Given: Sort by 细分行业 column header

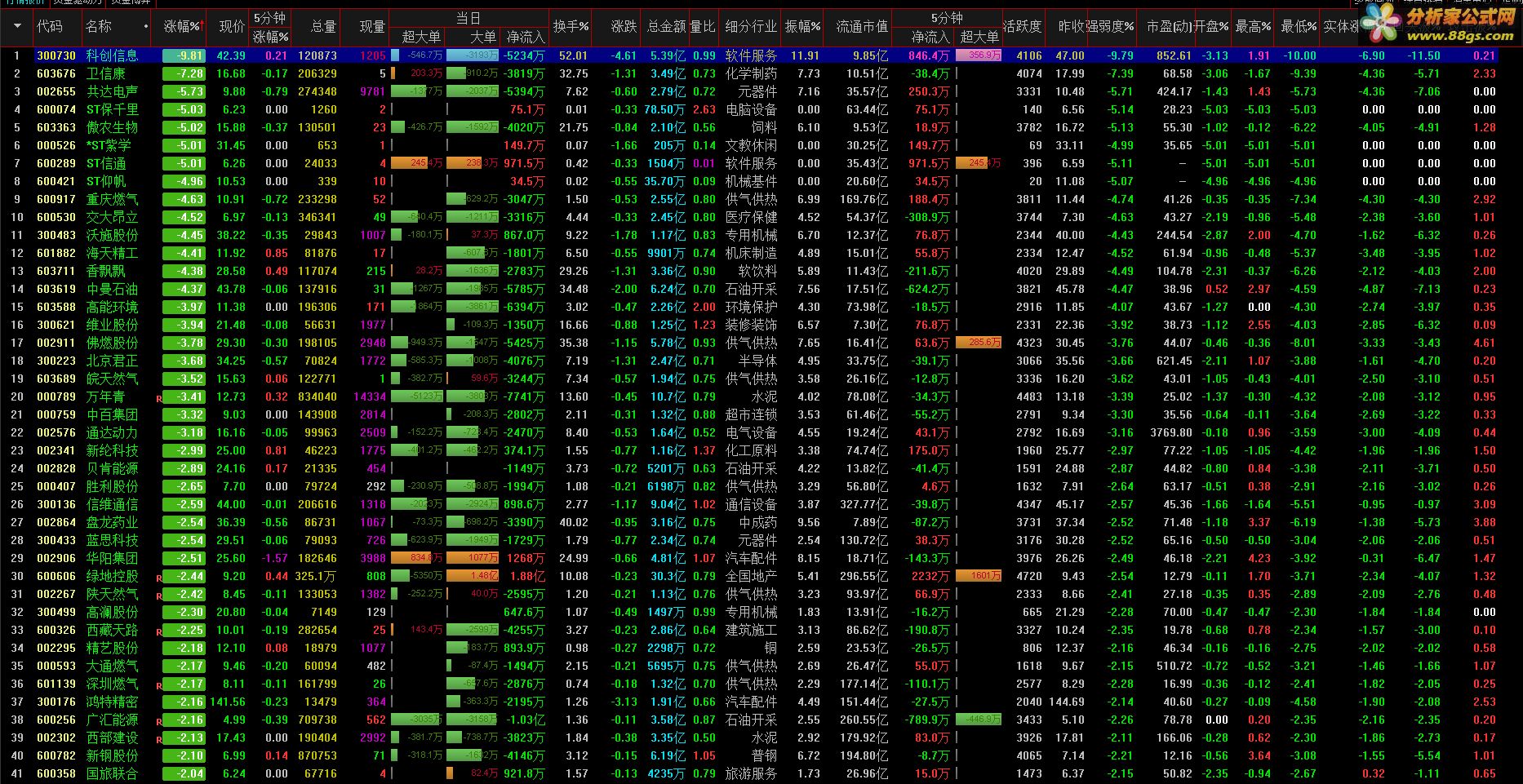Looking at the screenshot, I should pos(751,27).
